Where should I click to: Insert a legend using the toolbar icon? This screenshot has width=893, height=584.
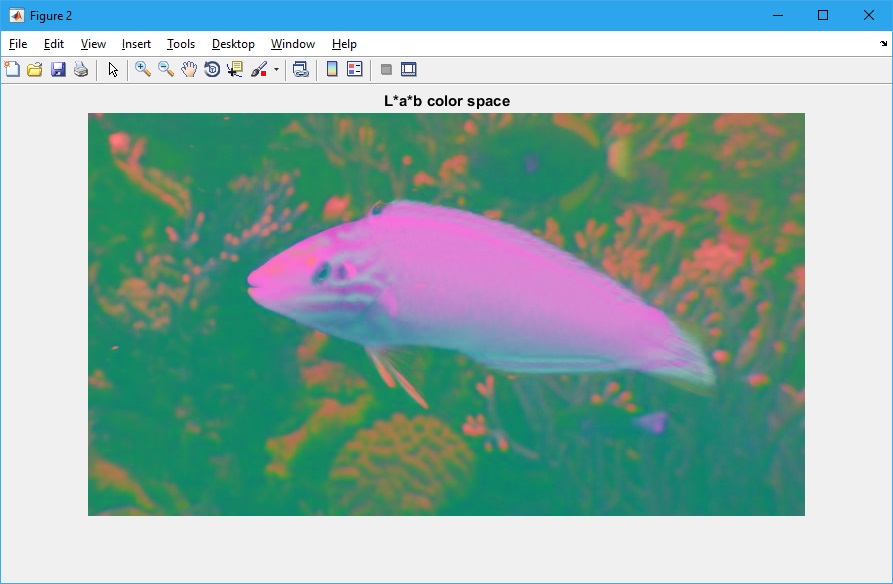(354, 69)
